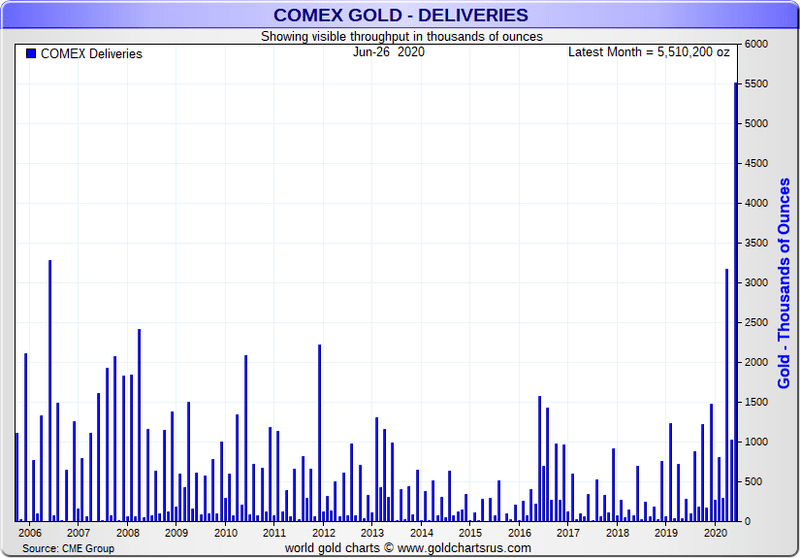Click the blue COMEX Deliveries legend swatch
Screen dimensions: 800x558
point(31,54)
